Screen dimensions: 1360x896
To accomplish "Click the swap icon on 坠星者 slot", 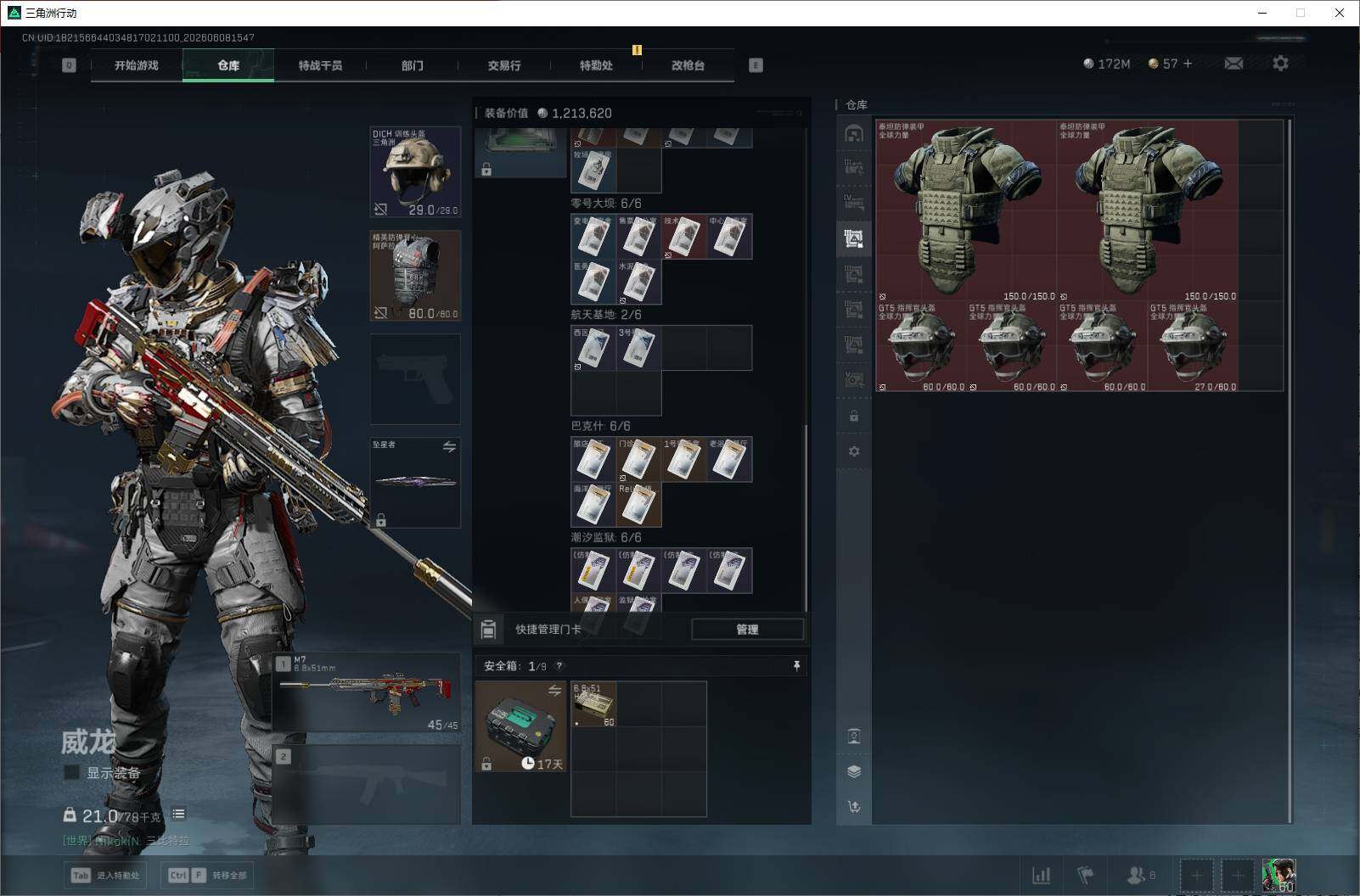I will [449, 447].
